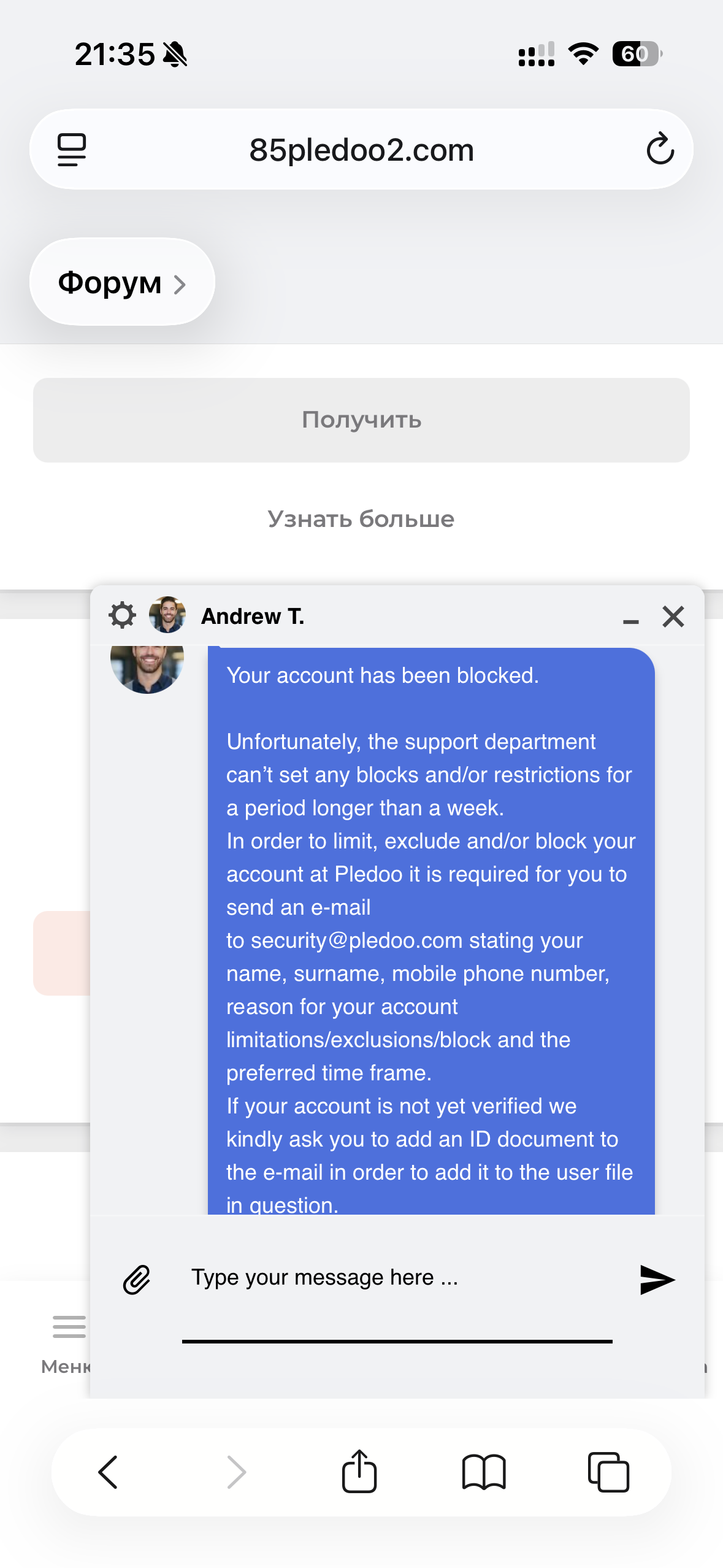The width and height of the screenshot is (723, 1568).
Task: Show open tabs overview icon
Action: pyautogui.click(x=608, y=1472)
